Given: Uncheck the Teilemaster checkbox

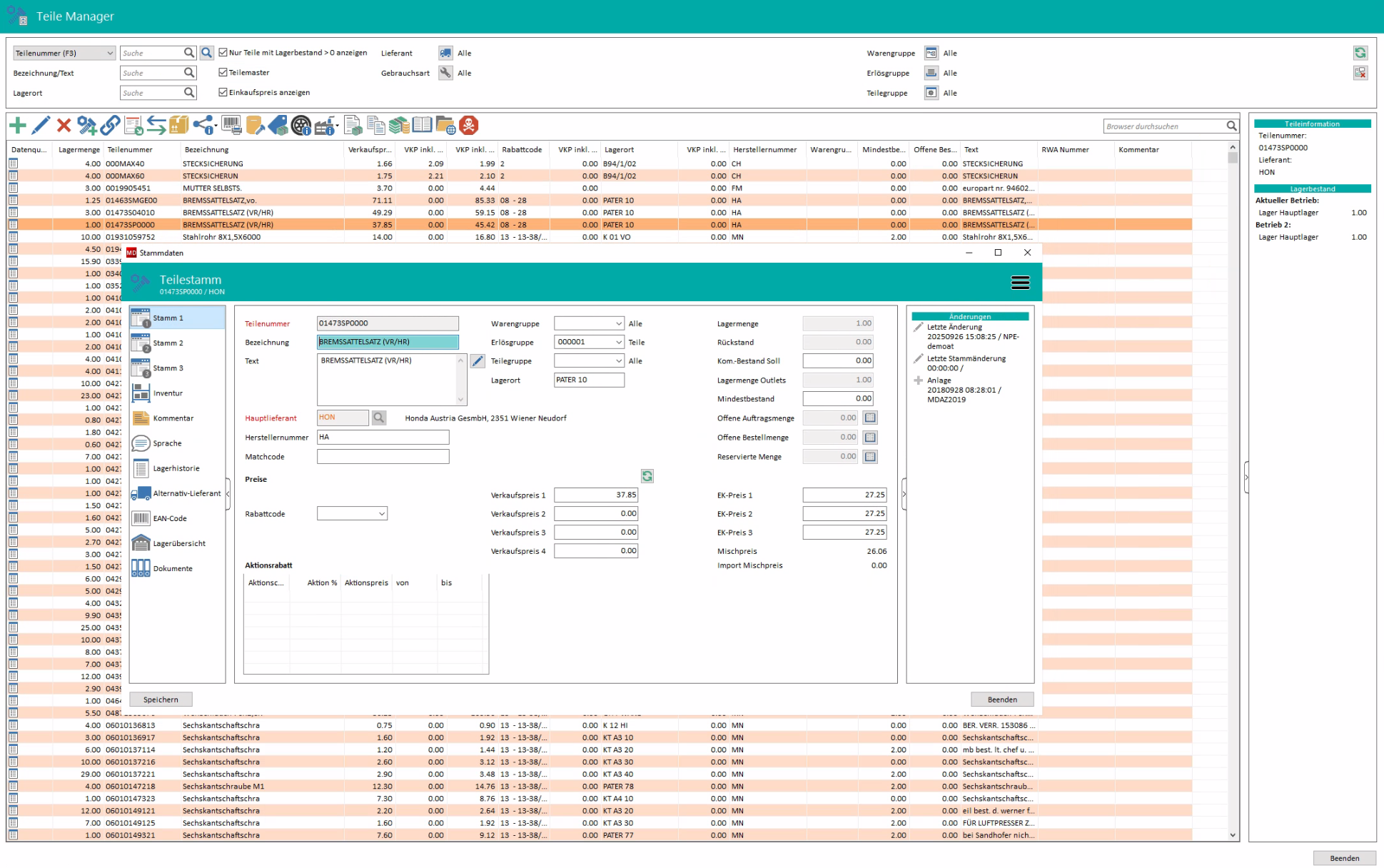Looking at the screenshot, I should [x=223, y=73].
